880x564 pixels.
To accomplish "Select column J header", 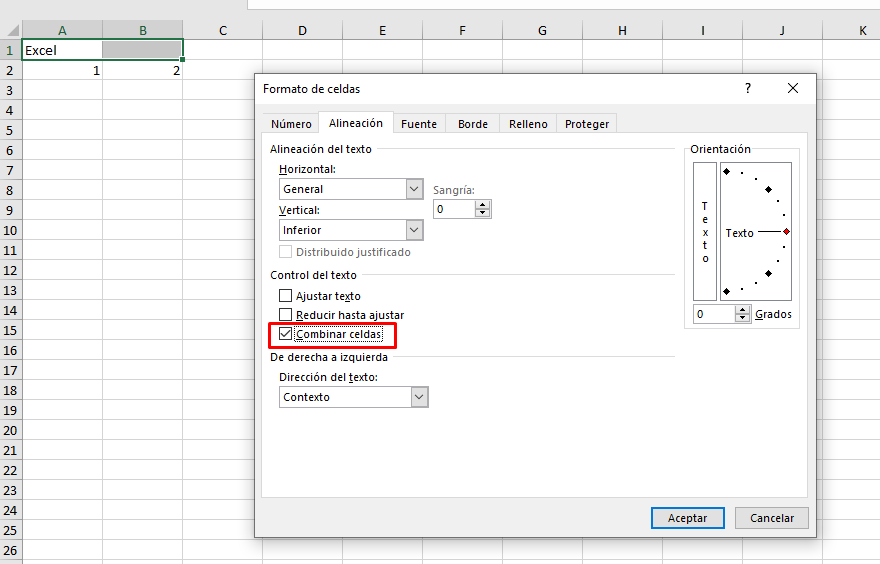I will (782, 30).
